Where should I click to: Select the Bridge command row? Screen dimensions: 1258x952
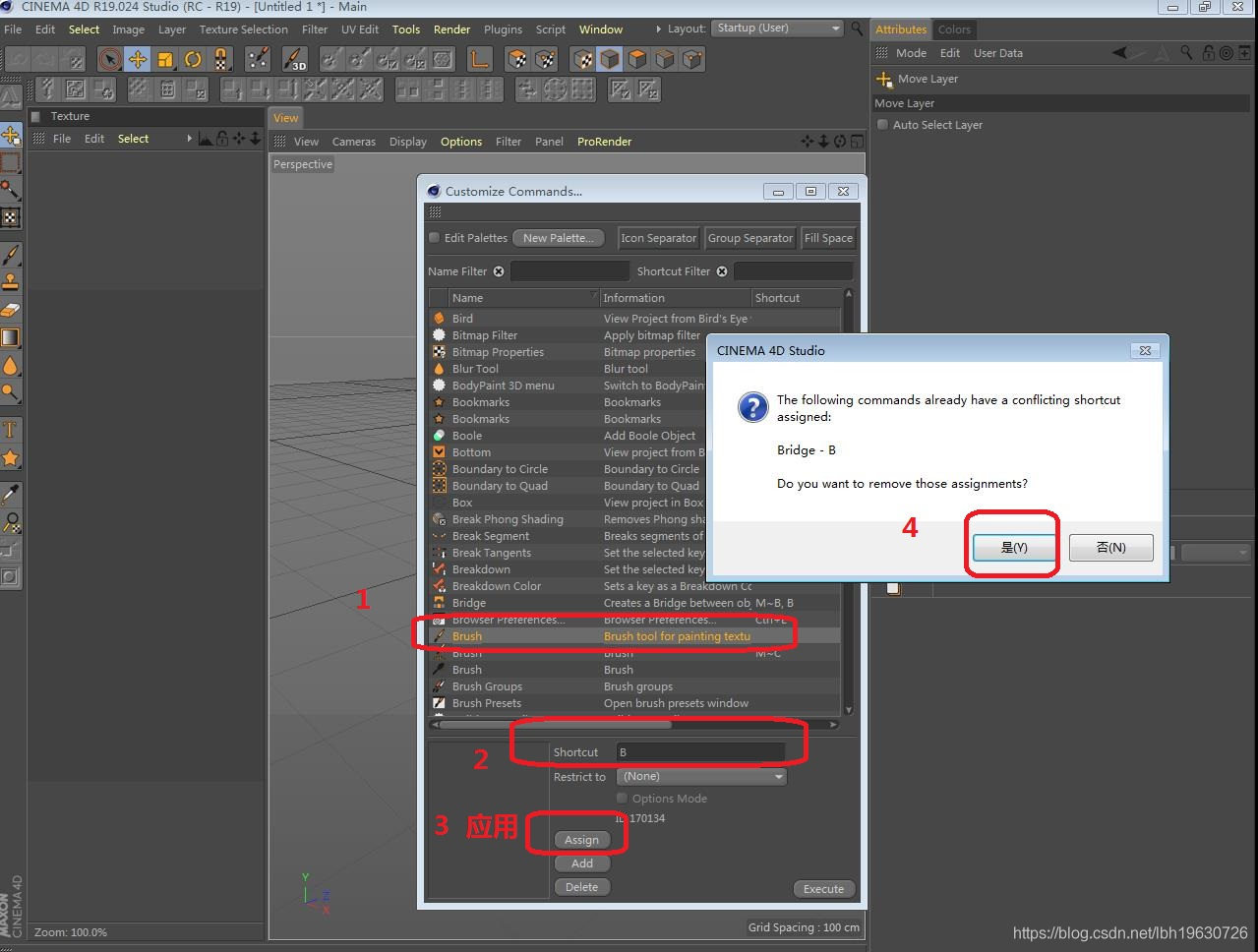click(x=635, y=603)
